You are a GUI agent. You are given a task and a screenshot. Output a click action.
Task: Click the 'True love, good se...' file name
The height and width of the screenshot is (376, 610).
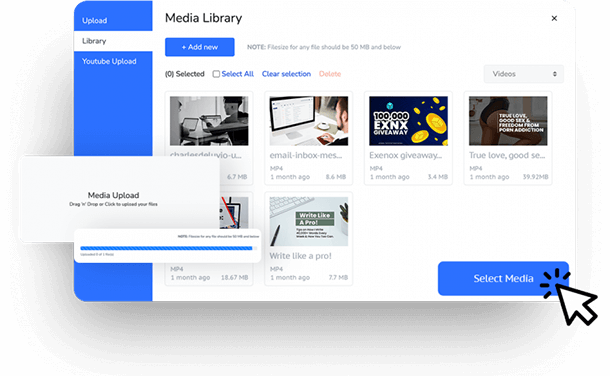tap(507, 155)
